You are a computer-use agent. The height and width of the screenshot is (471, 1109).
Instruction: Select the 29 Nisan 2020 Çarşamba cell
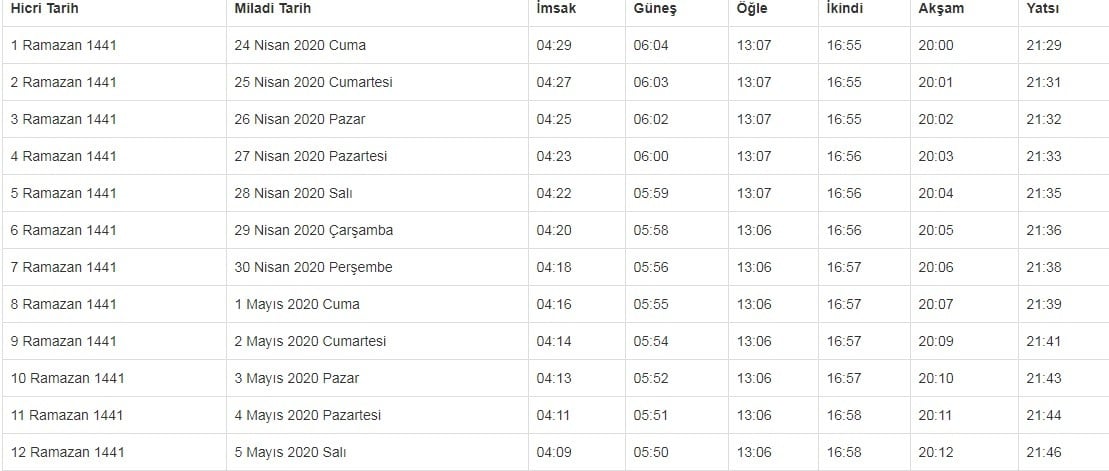[314, 230]
